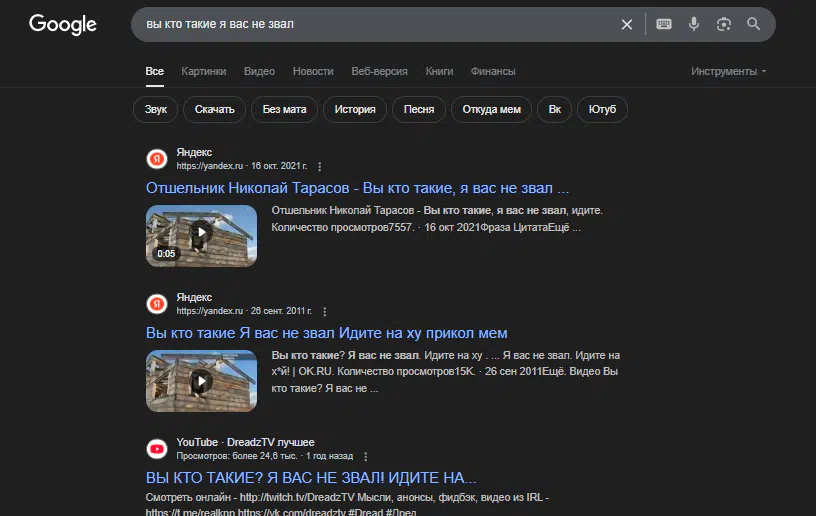Open Отшельник Николай Тарасов result link
The image size is (816, 516).
pyautogui.click(x=358, y=188)
